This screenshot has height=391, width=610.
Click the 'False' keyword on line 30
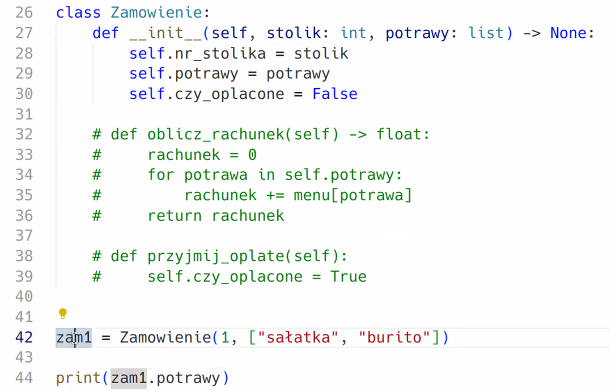tap(335, 94)
